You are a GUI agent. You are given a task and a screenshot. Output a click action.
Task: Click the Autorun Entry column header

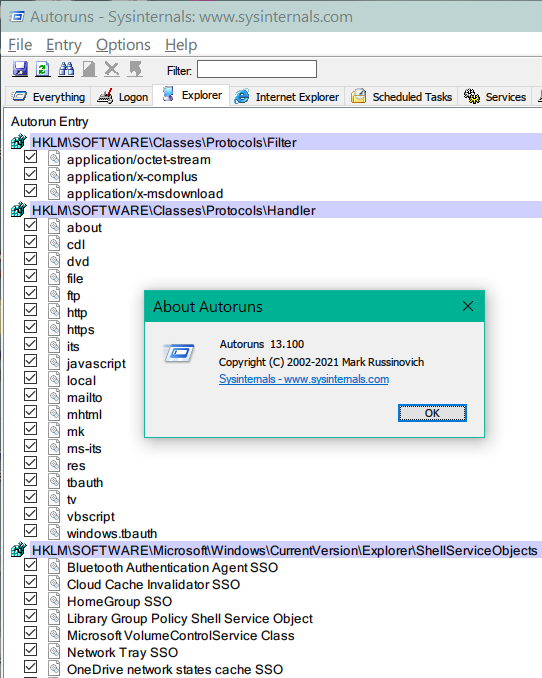click(x=50, y=122)
